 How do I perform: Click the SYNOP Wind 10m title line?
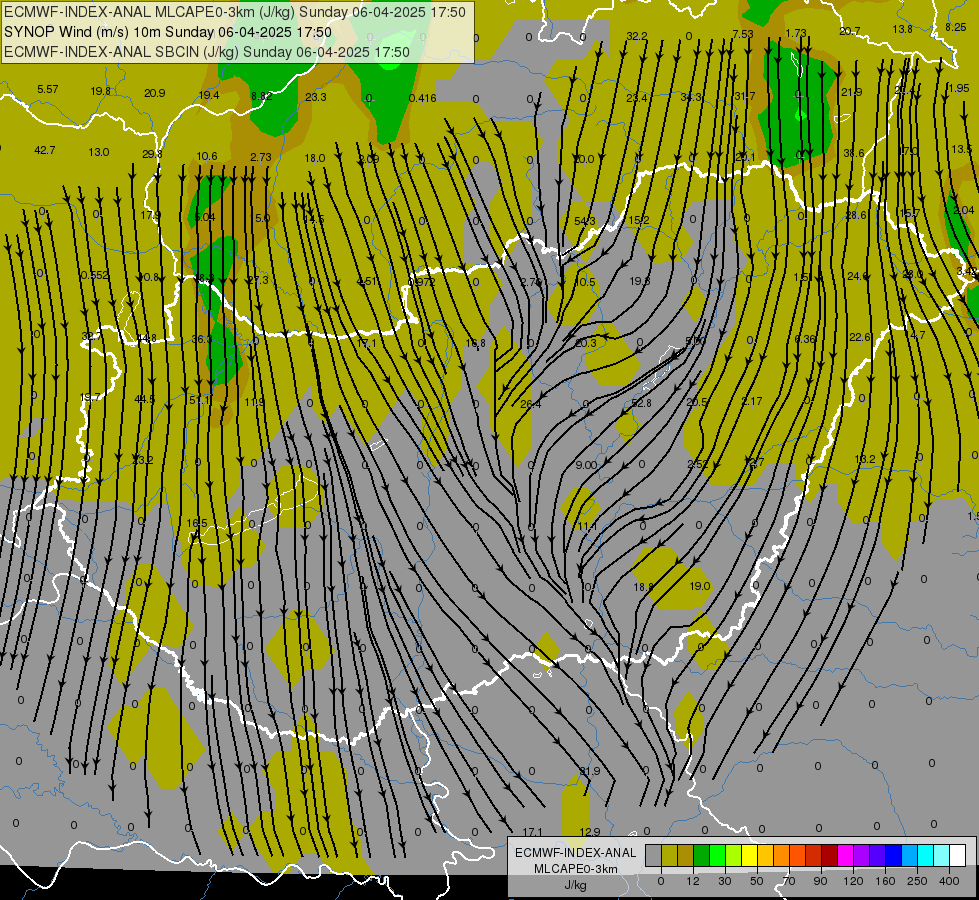coord(167,32)
